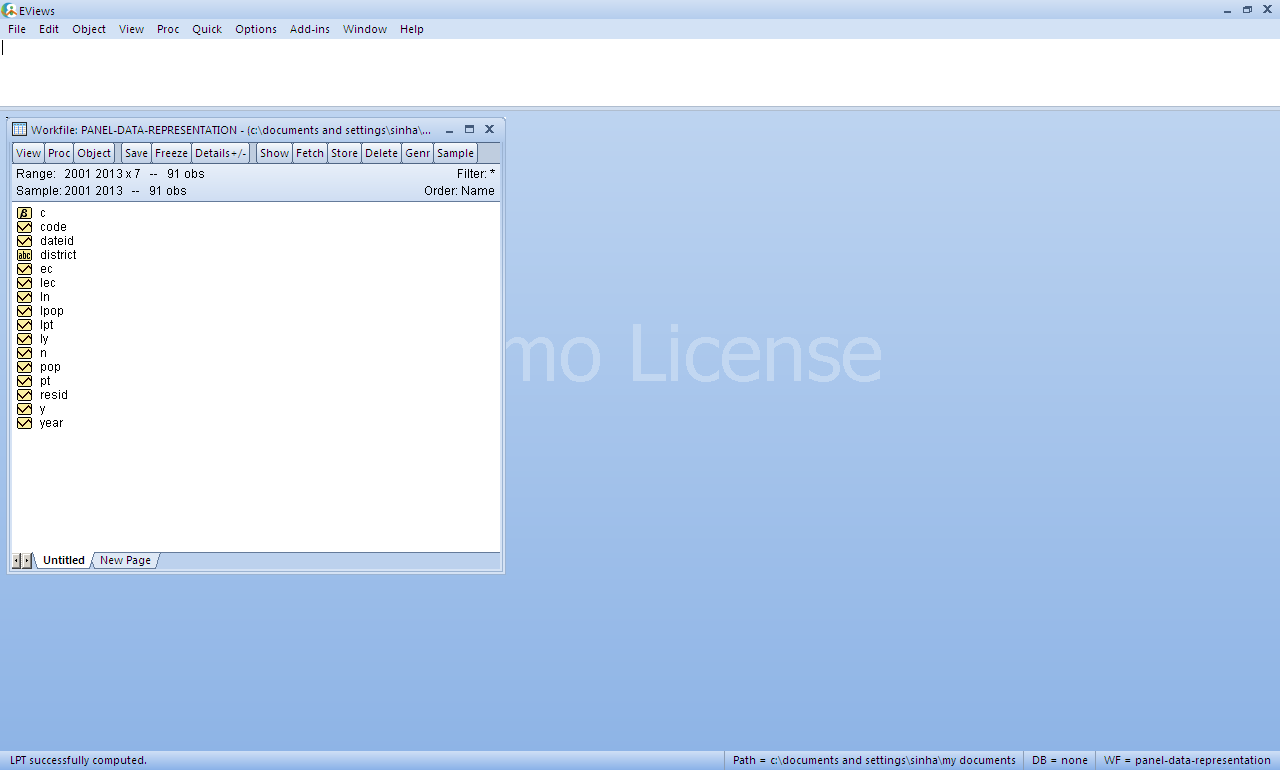Click the coefficient vector icon for c
This screenshot has height=770, width=1280.
[25, 213]
